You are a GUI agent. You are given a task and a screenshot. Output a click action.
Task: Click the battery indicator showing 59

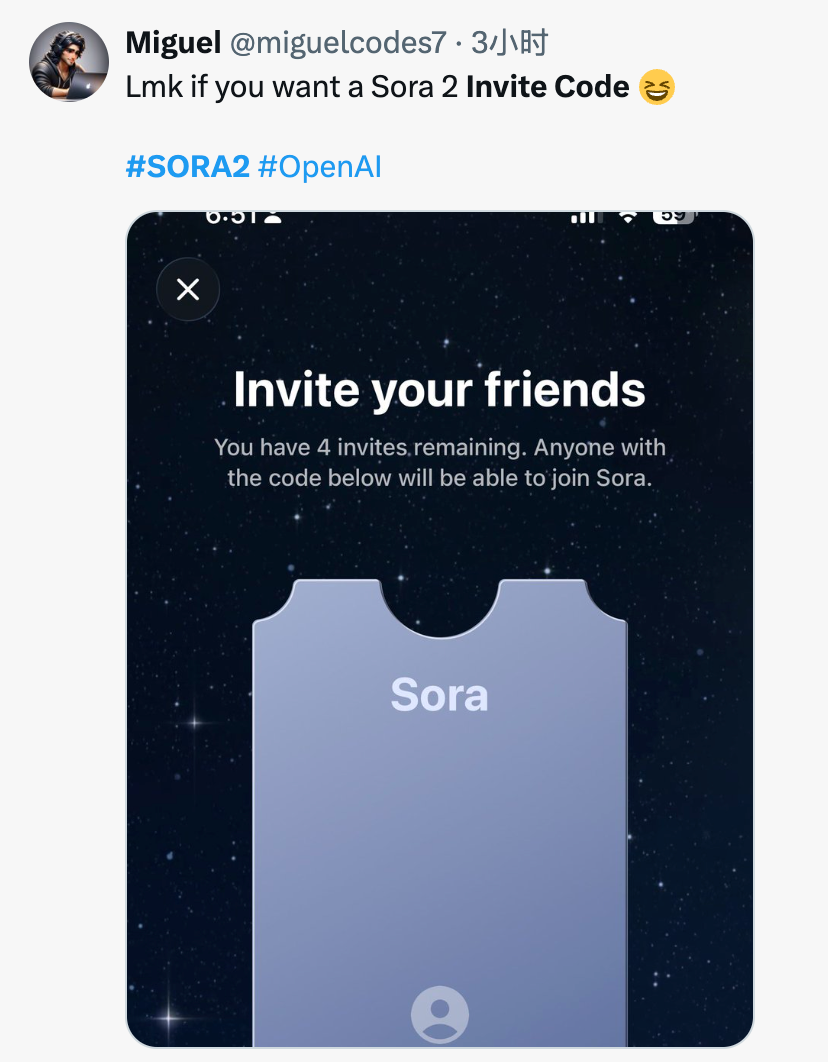(673, 216)
